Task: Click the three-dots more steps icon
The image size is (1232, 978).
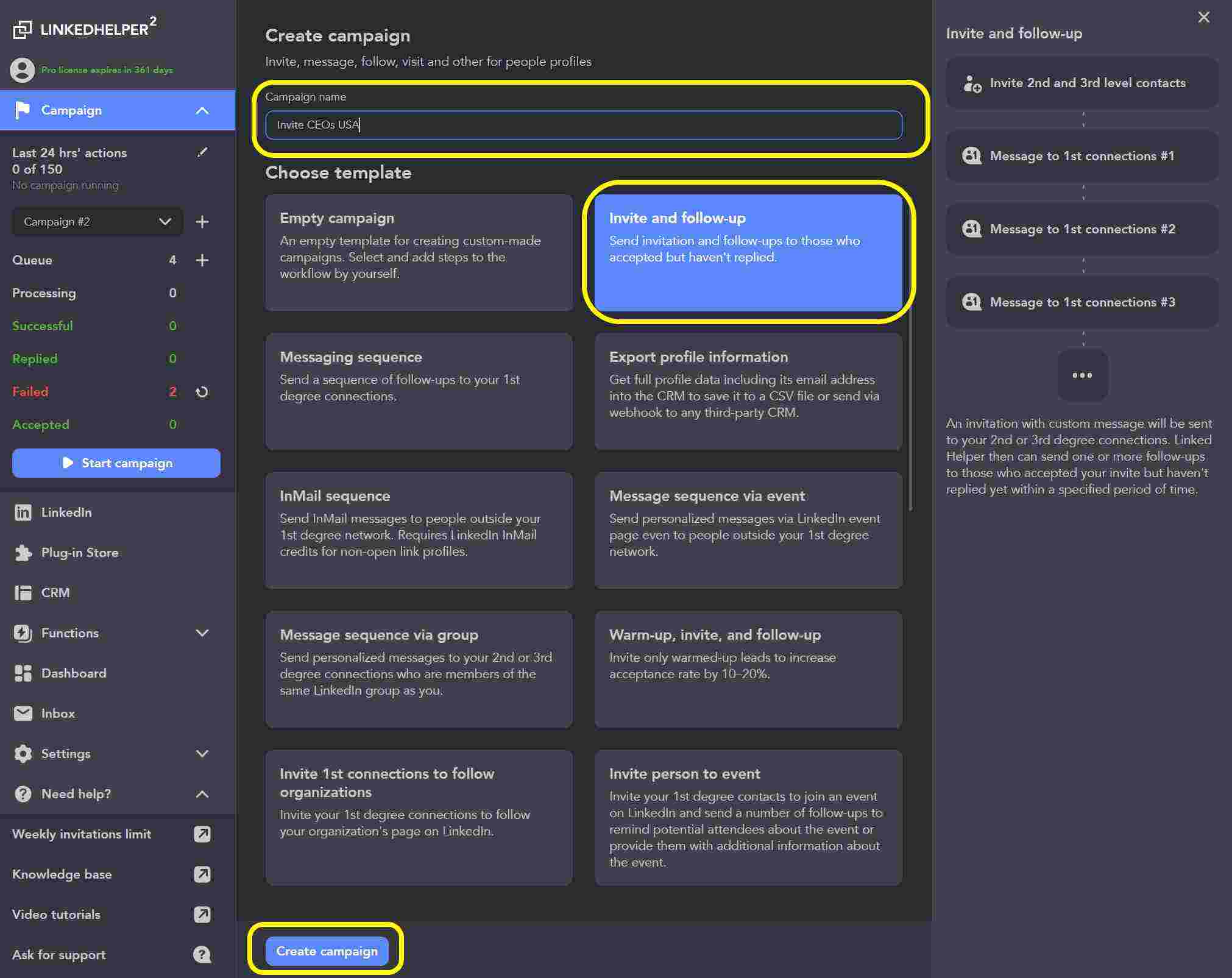Action: coord(1082,375)
